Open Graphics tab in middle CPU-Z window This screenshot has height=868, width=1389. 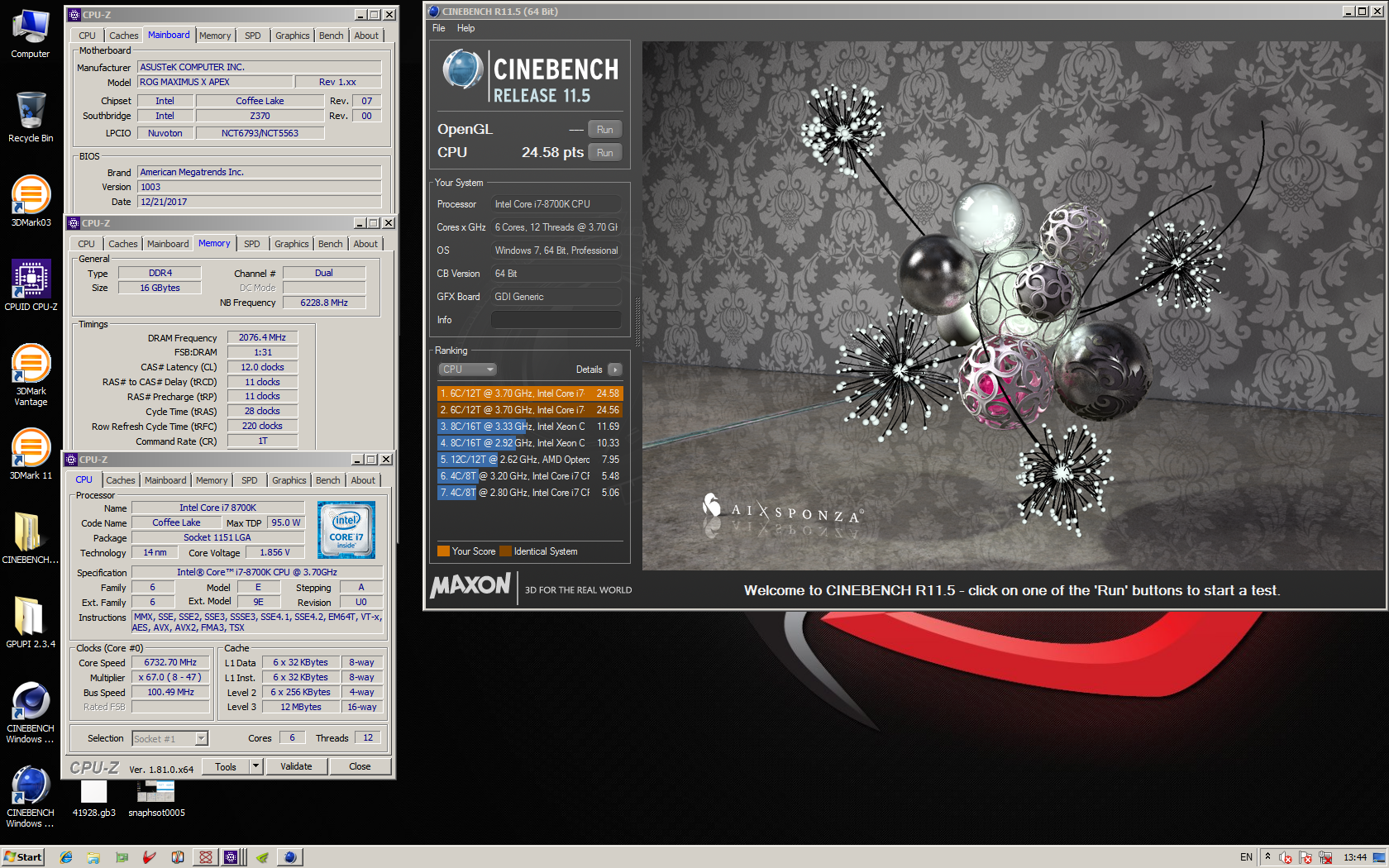point(292,244)
